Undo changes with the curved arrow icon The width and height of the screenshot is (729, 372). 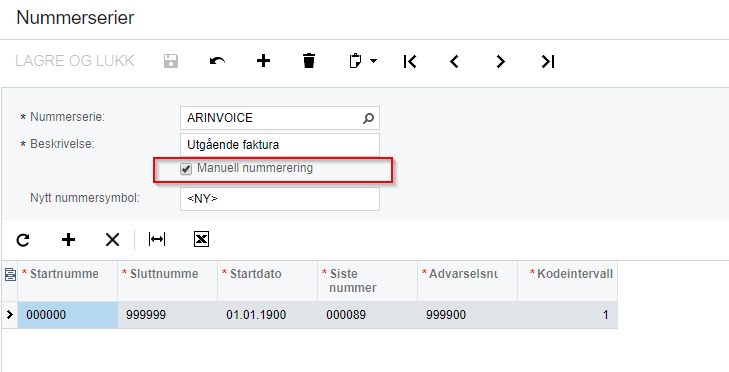pos(217,61)
